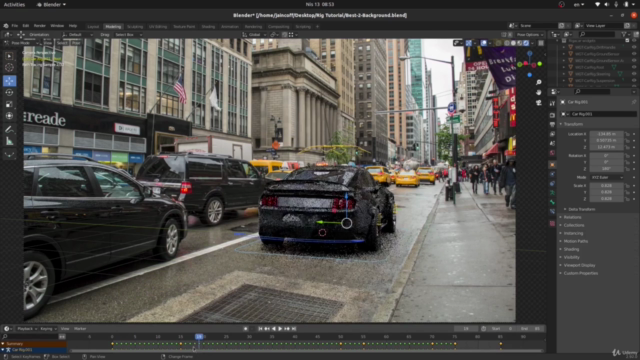
Task: Click the viewport zoom magnifier icon
Action: coord(538,82)
